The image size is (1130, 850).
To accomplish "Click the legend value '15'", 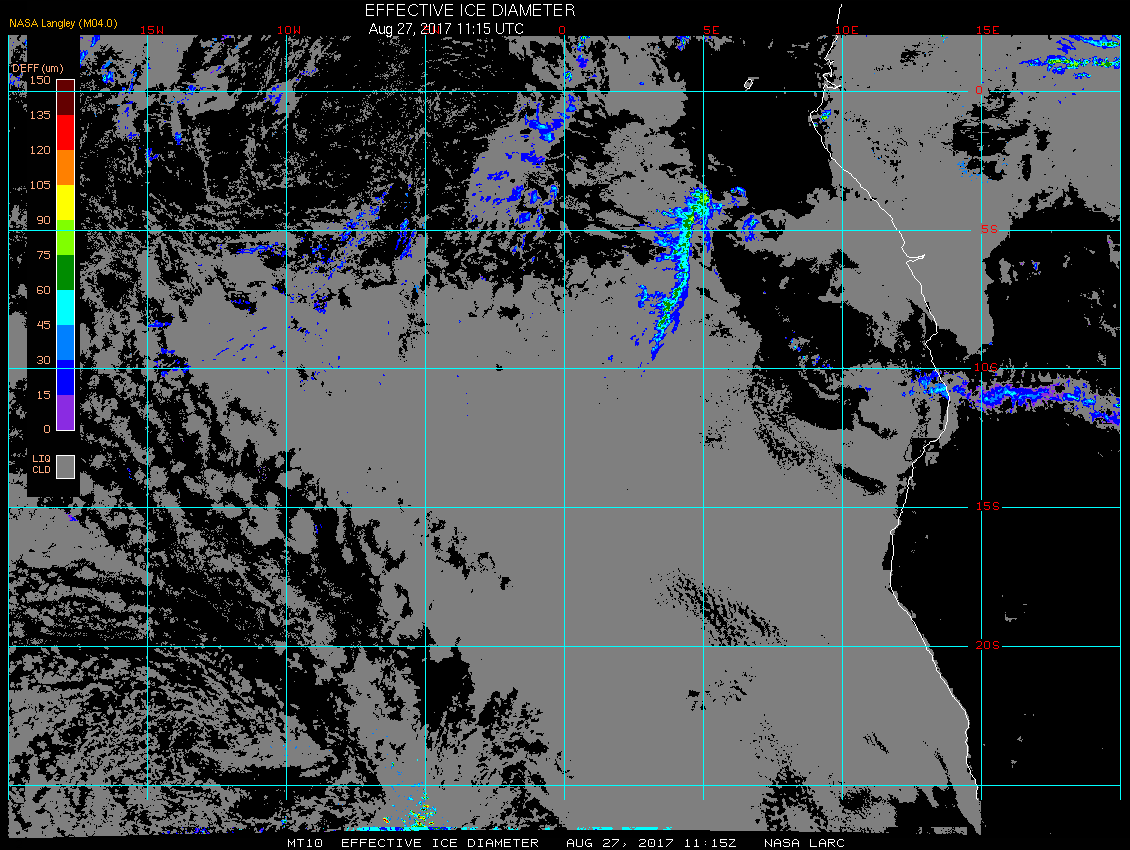I will [44, 394].
